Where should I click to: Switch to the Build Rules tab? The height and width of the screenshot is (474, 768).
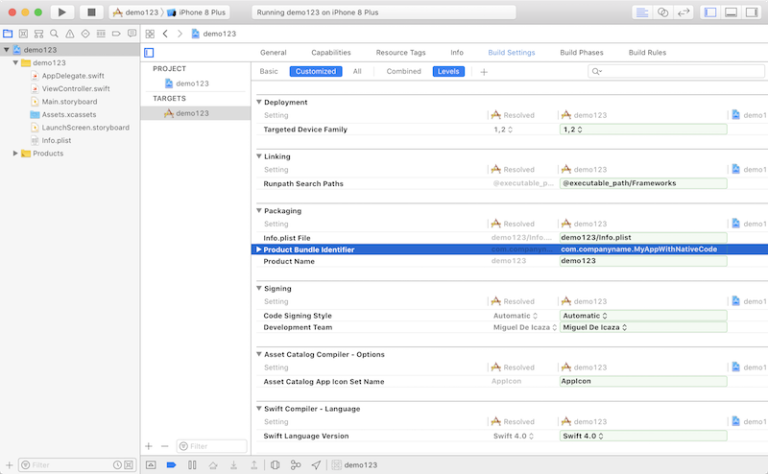pos(647,52)
